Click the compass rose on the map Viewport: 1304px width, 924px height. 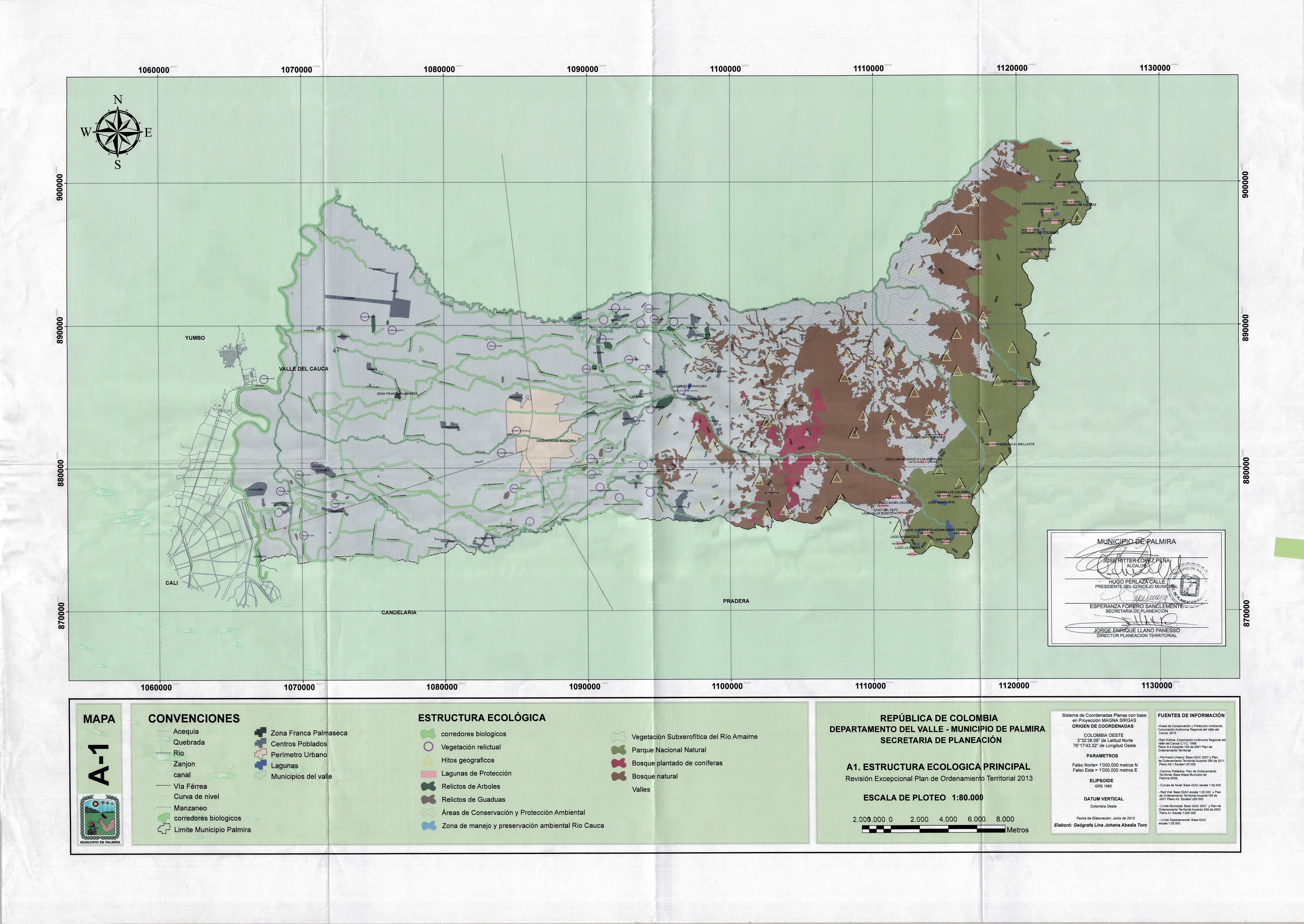117,133
